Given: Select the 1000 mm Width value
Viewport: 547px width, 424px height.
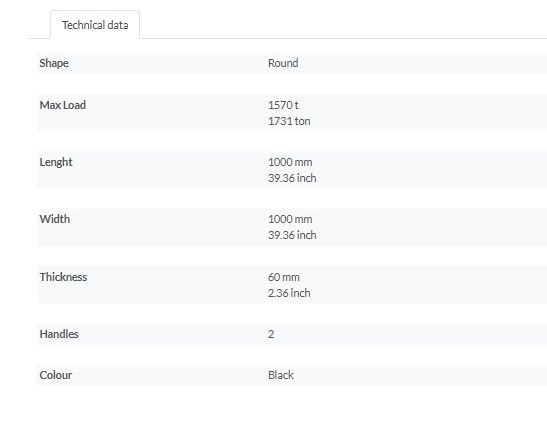Looking at the screenshot, I should coord(290,219).
